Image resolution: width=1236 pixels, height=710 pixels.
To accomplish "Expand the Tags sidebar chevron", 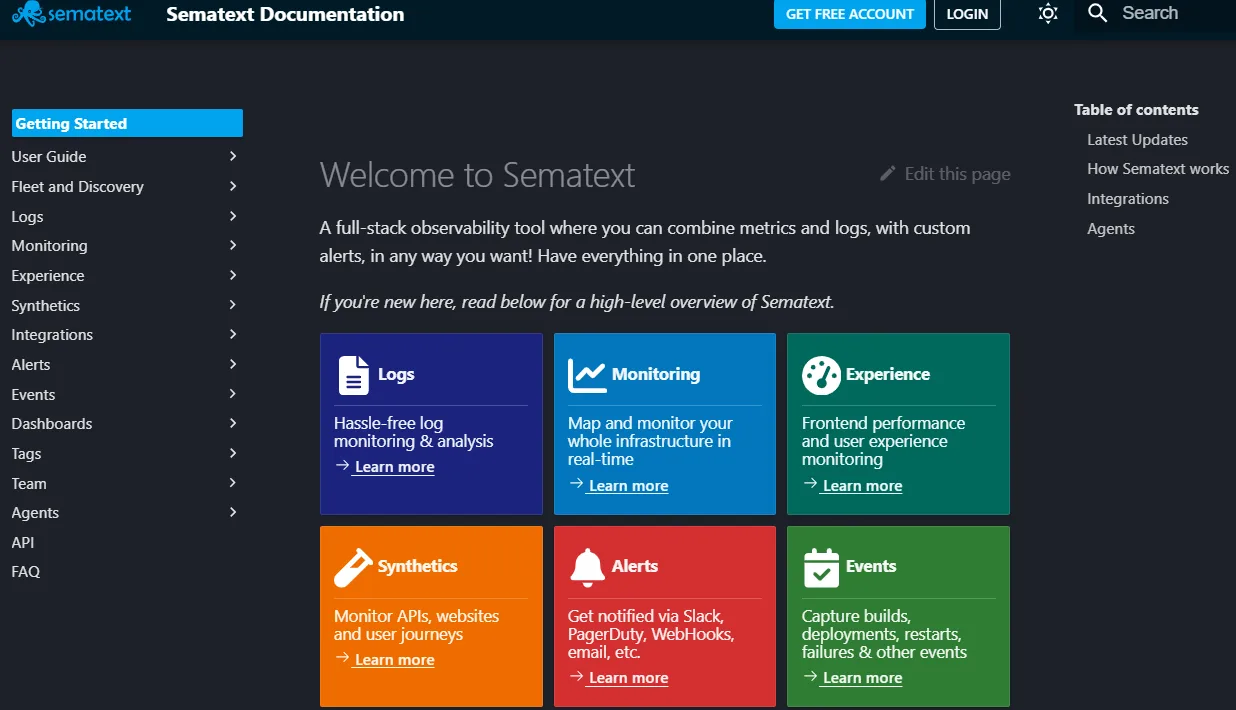I will pos(233,453).
